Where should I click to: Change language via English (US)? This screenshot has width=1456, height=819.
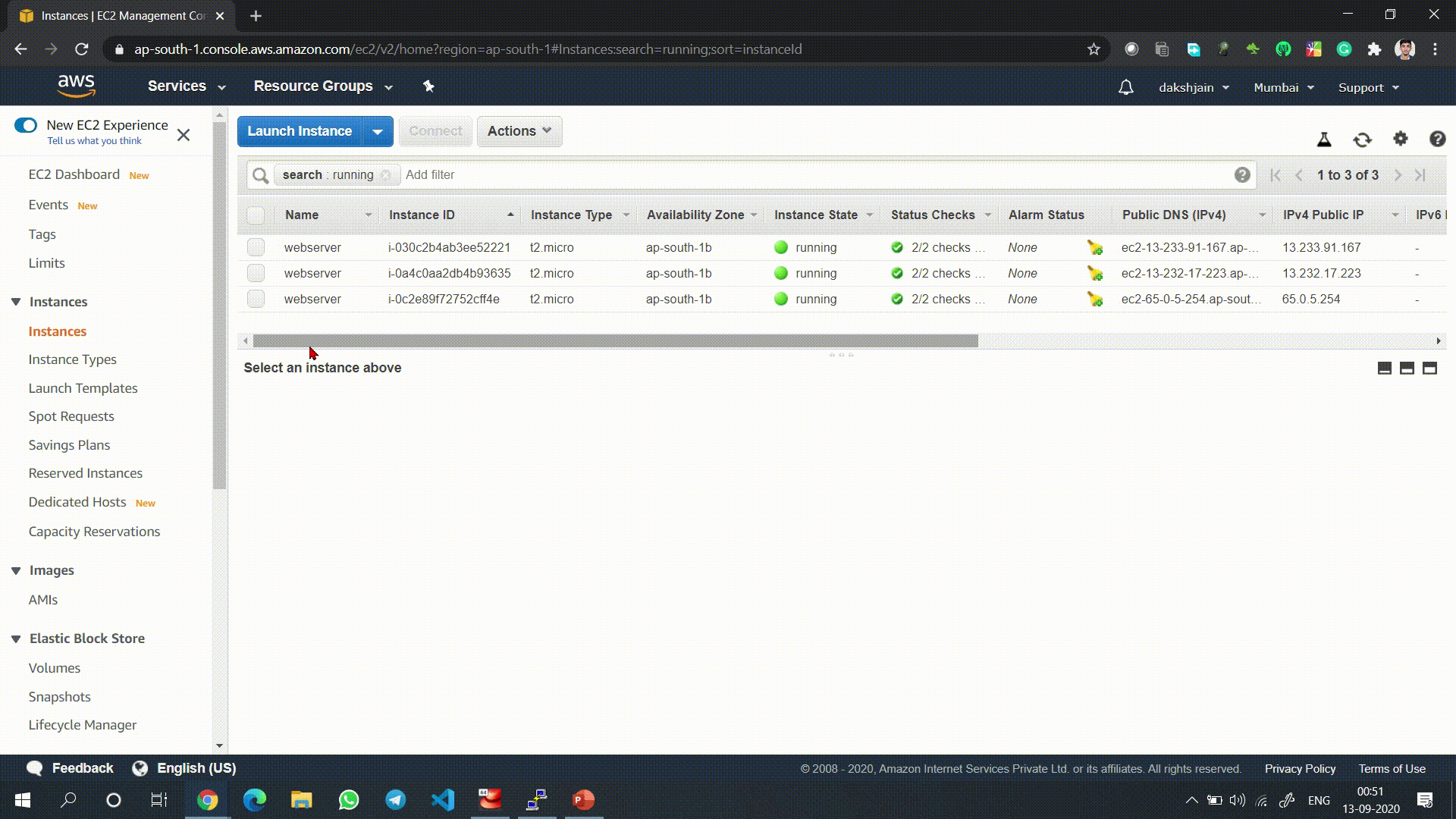coord(184,768)
